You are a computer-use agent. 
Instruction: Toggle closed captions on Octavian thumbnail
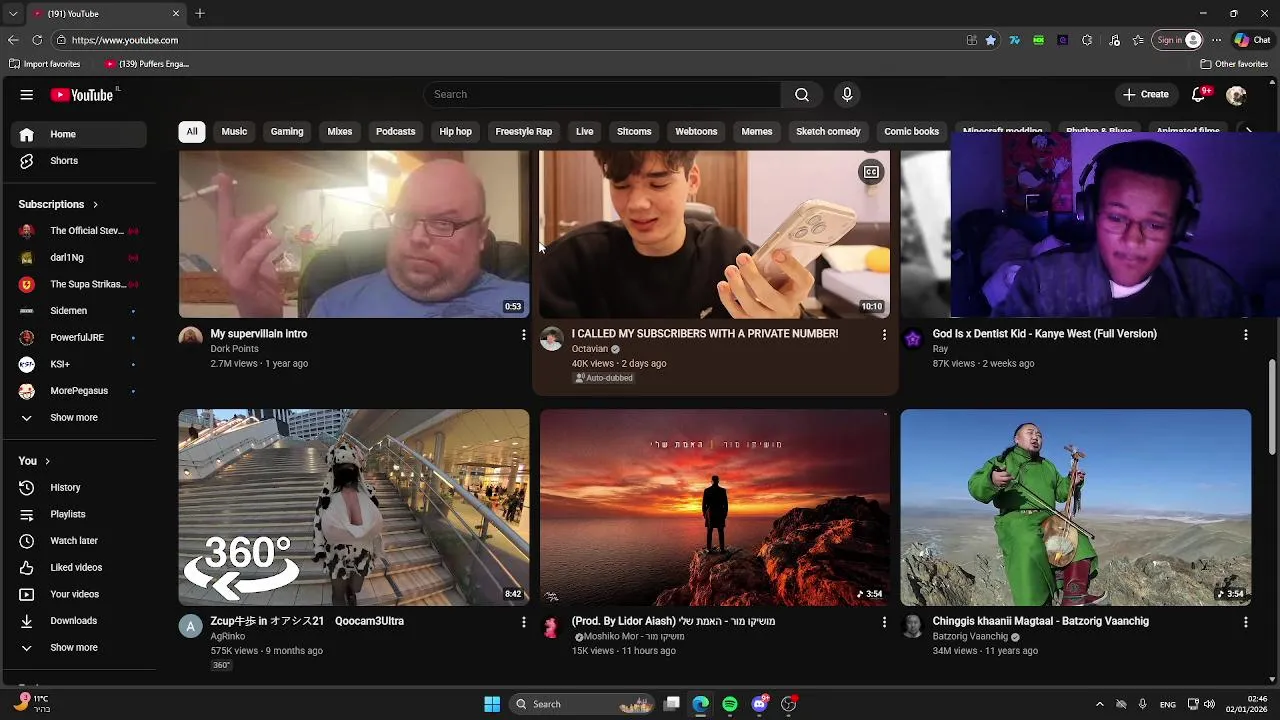tap(871, 172)
